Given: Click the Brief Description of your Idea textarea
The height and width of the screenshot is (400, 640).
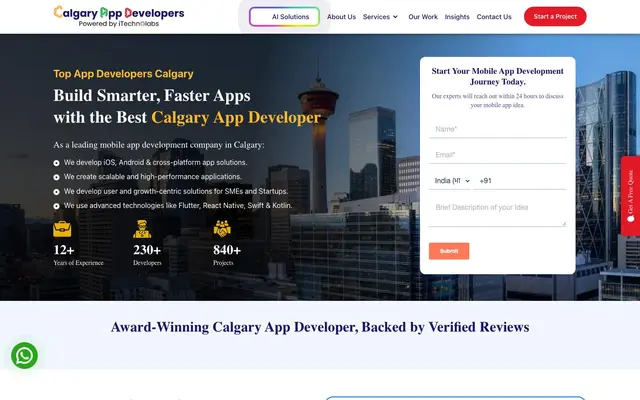Looking at the screenshot, I should click(x=498, y=213).
